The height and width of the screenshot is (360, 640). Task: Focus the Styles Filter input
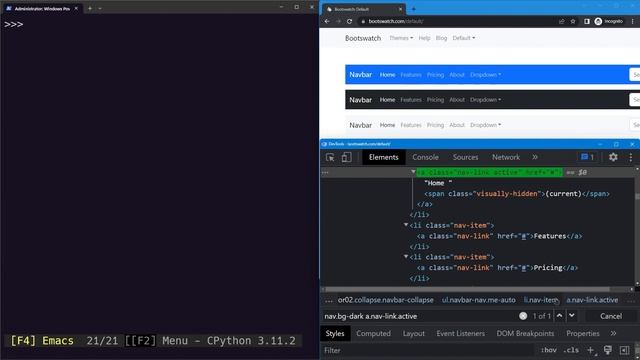[x=428, y=350]
